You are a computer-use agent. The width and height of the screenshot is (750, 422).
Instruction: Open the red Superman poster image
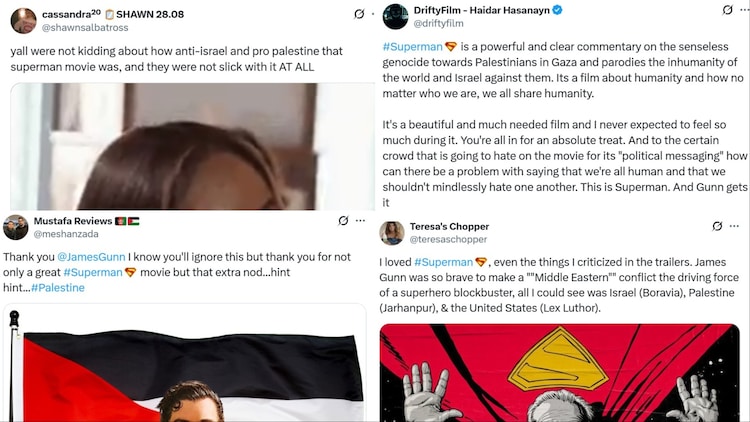tap(559, 373)
